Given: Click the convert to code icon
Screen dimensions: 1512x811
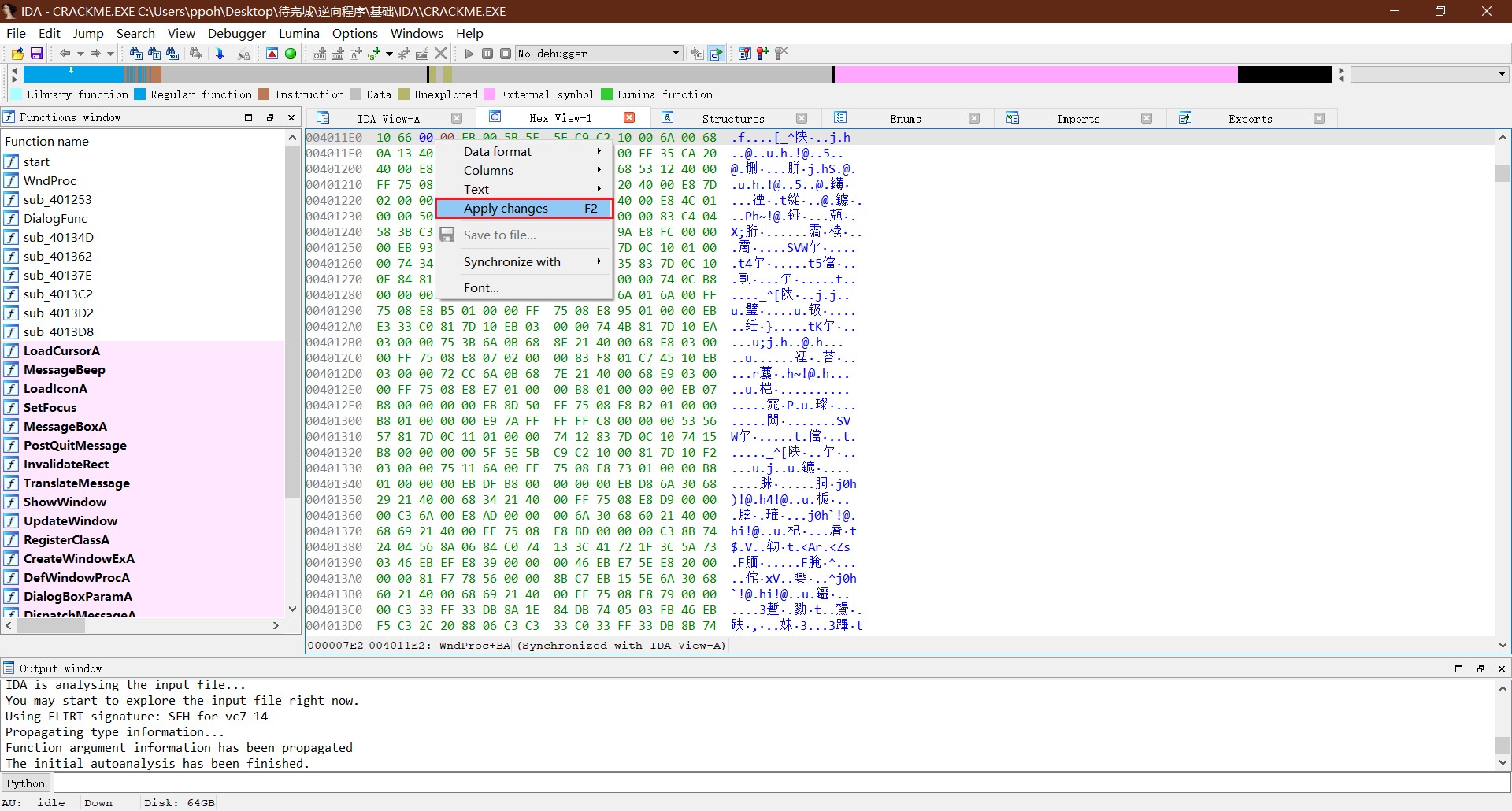Looking at the screenshot, I should 320,54.
